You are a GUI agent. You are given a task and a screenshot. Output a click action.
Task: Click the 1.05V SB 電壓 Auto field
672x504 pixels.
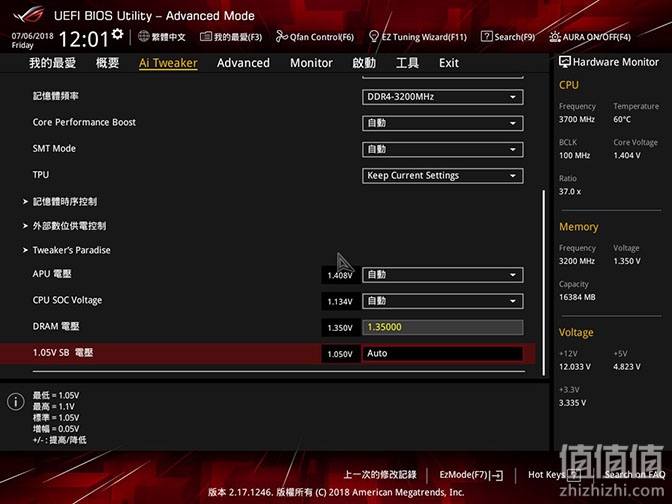click(x=442, y=353)
